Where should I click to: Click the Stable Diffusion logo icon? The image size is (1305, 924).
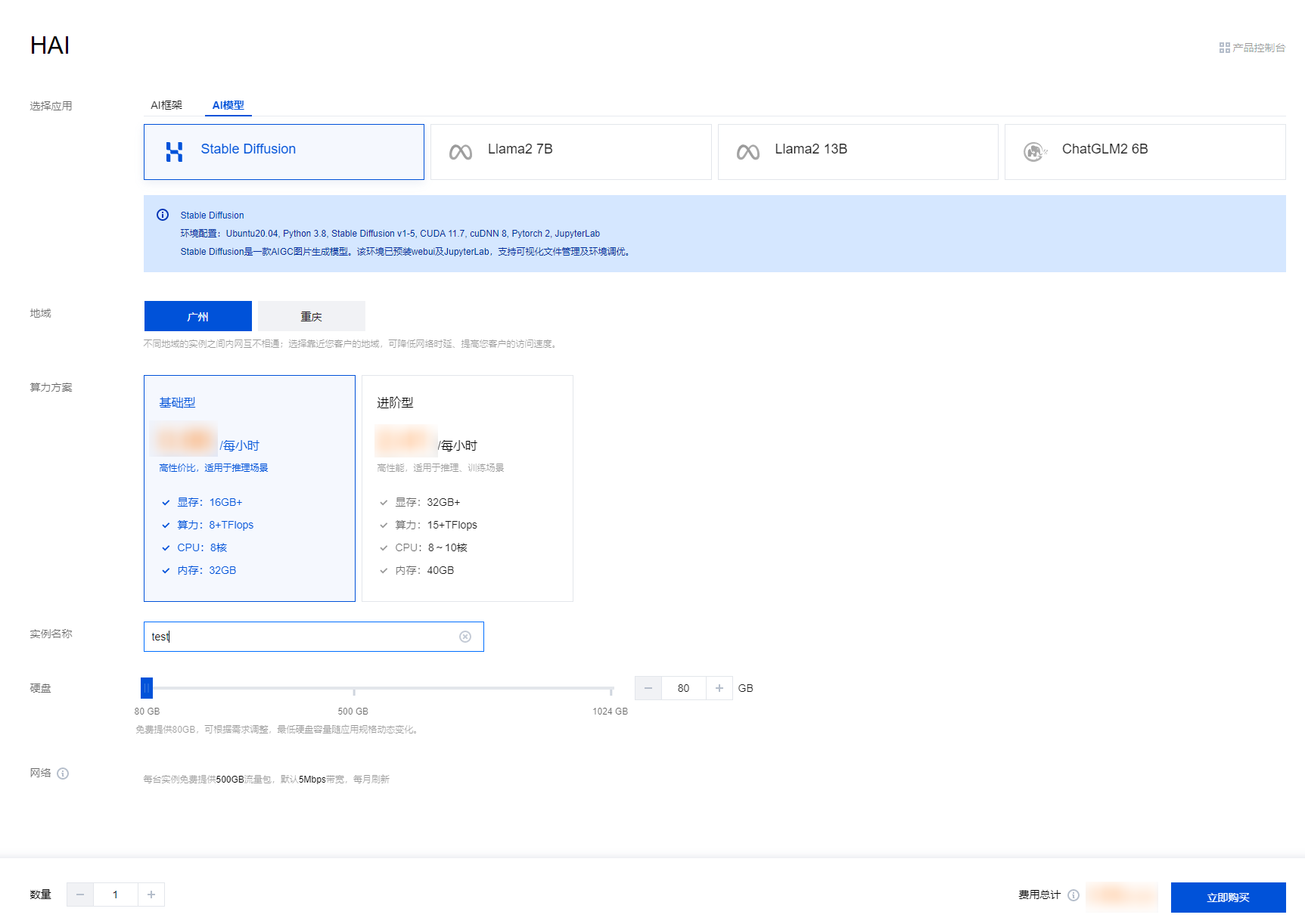coord(174,152)
